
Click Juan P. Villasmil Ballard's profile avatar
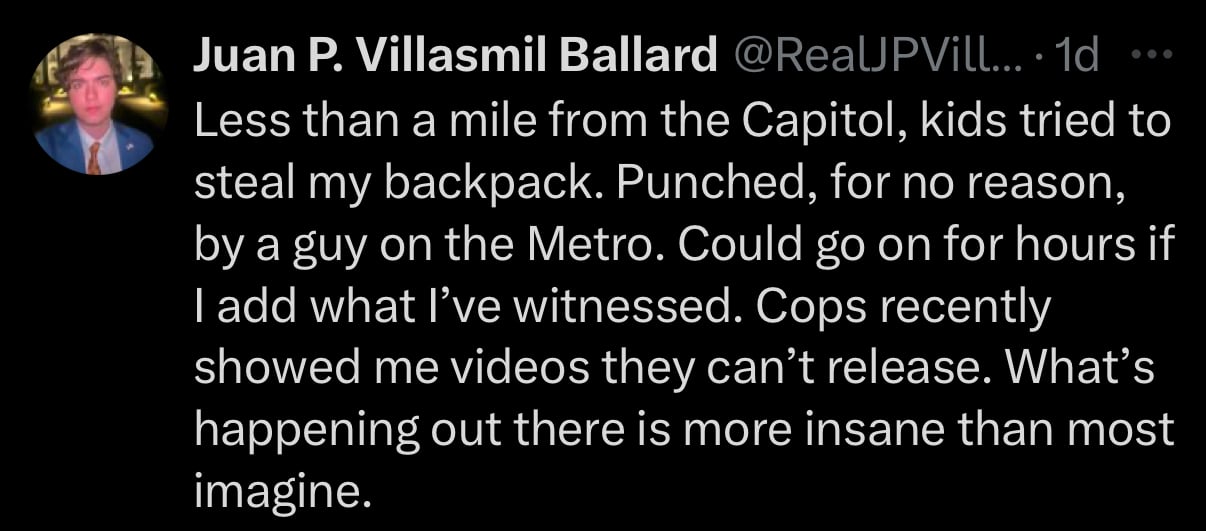coord(99,104)
